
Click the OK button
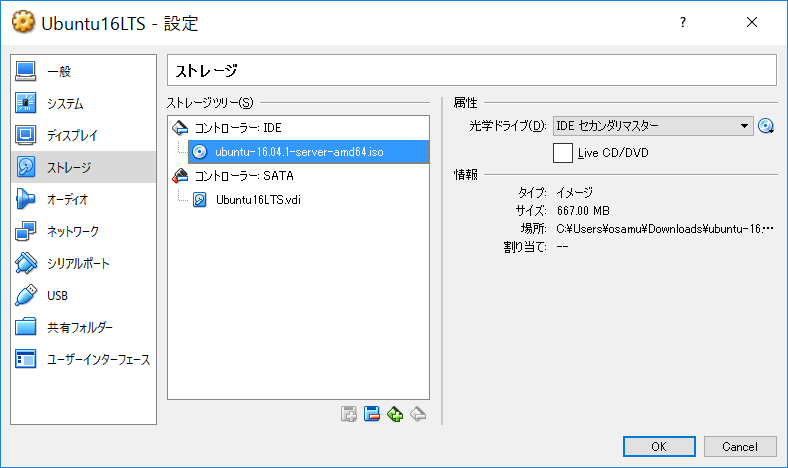coord(658,446)
